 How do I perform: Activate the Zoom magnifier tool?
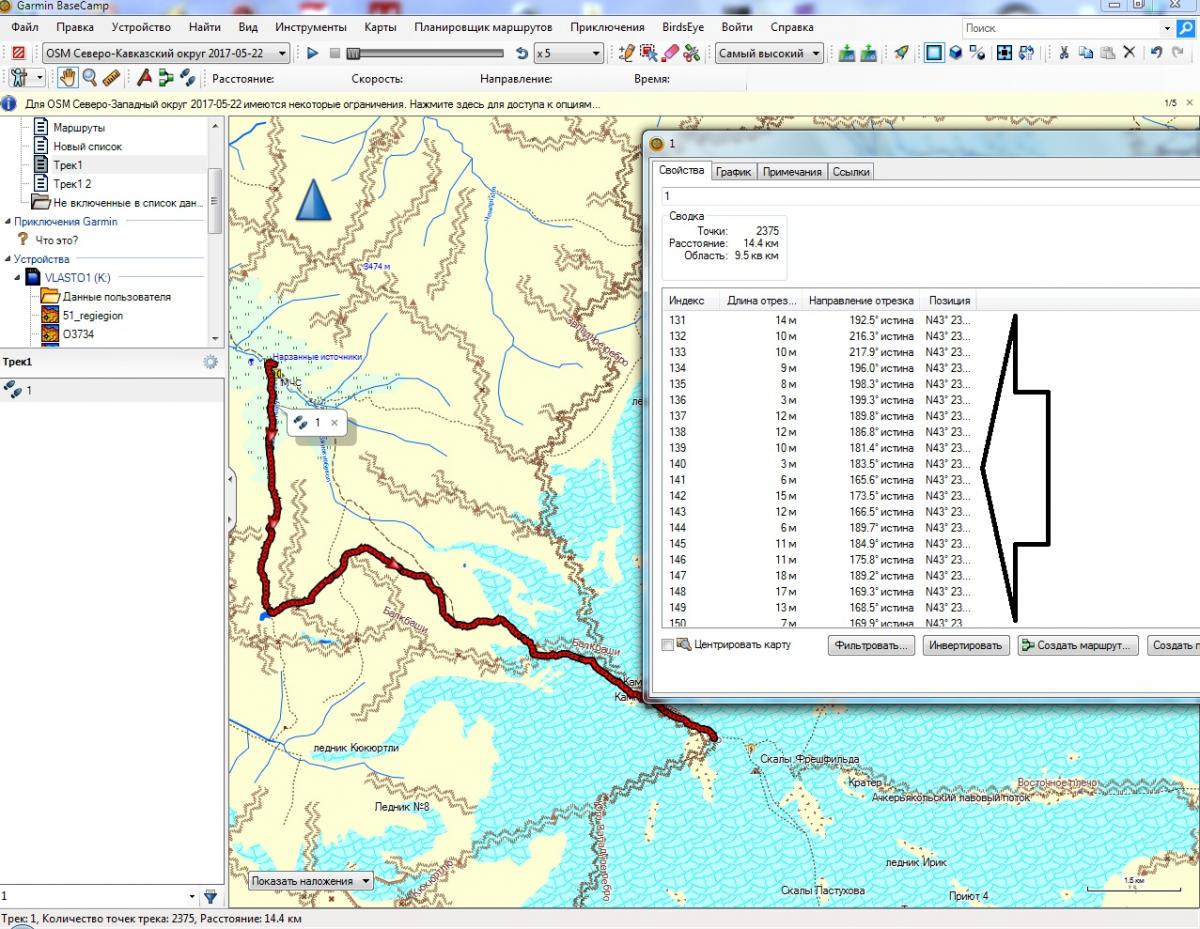point(90,78)
